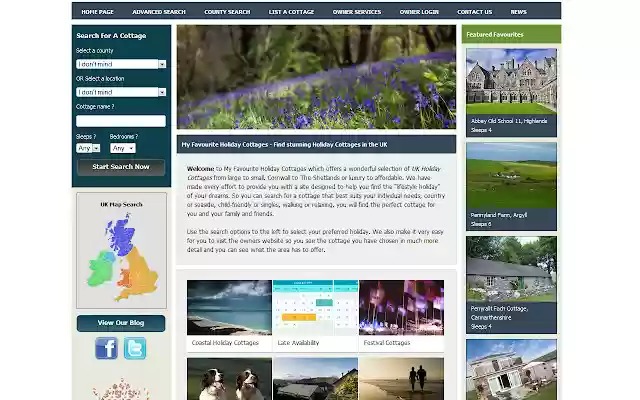Viewport: 640px width, 400px height.
Task: Click Ireland on the UK map
Action: click(100, 269)
